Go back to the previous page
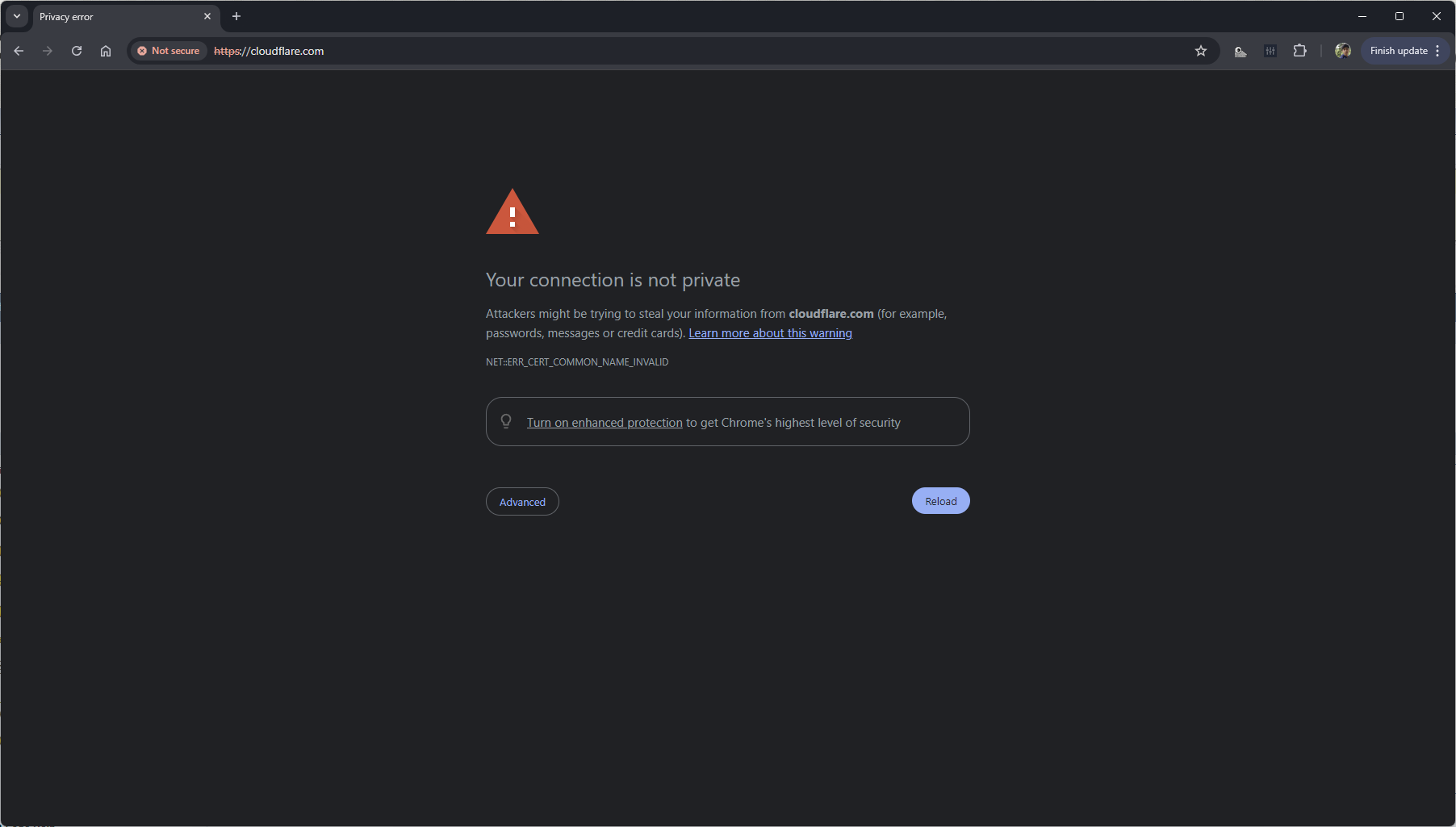The height and width of the screenshot is (827, 1456). [19, 51]
